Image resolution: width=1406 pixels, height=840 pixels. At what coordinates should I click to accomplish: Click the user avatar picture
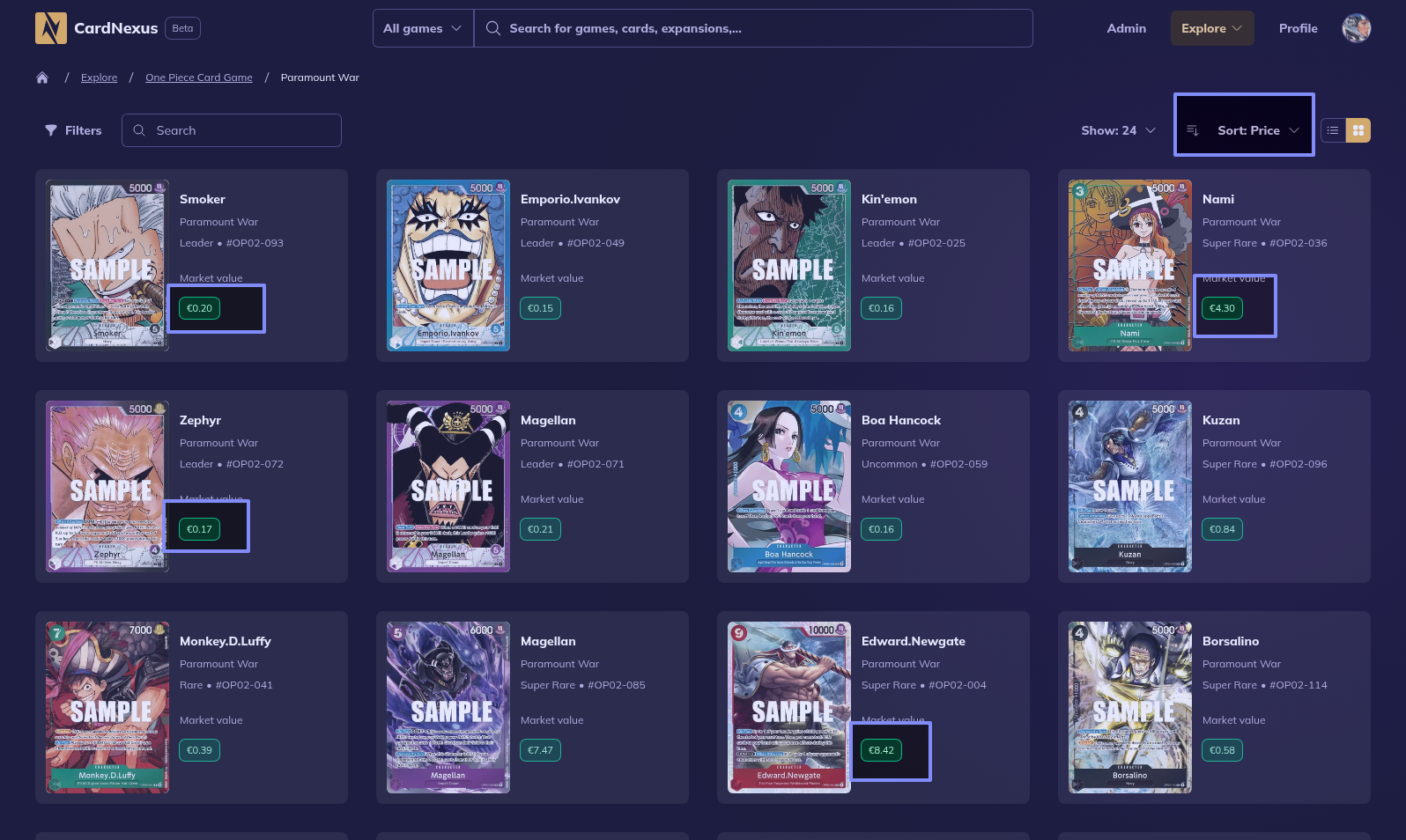[1356, 28]
